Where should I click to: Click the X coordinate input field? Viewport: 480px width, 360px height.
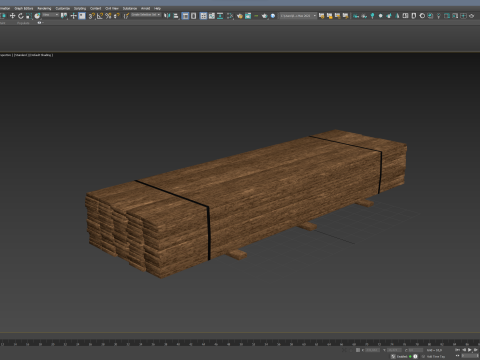pos(372,350)
